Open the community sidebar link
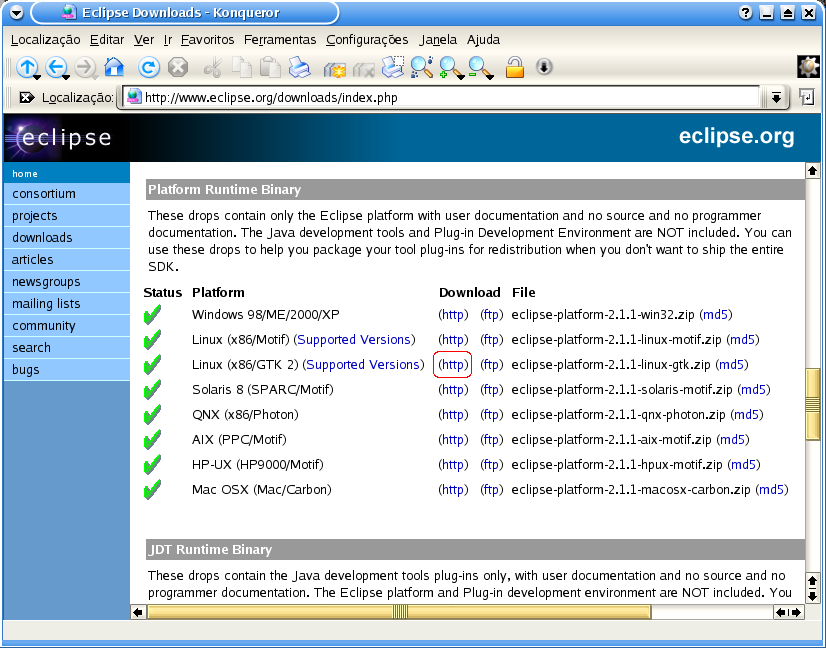Viewport: 826px width, 648px height. (67, 326)
